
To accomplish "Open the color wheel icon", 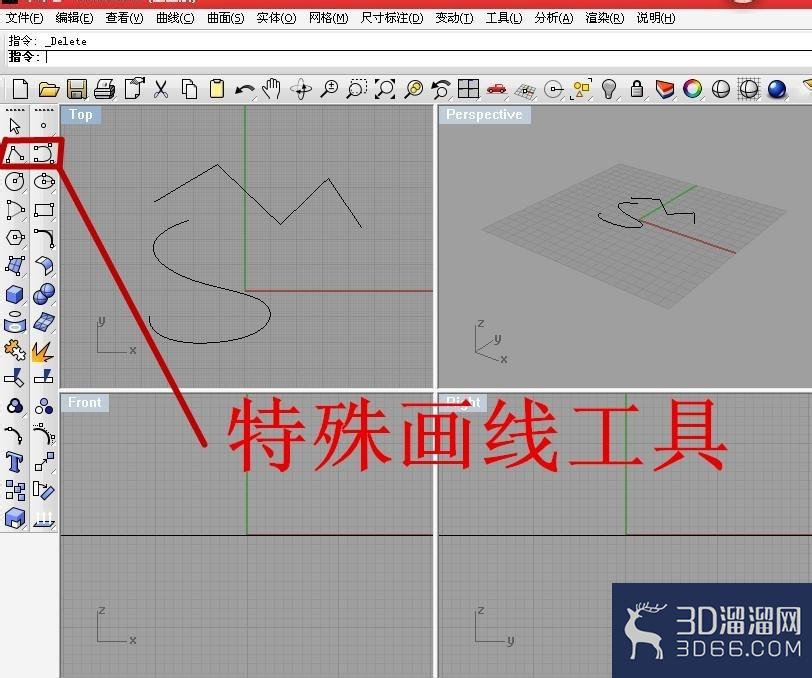I will tap(692, 89).
